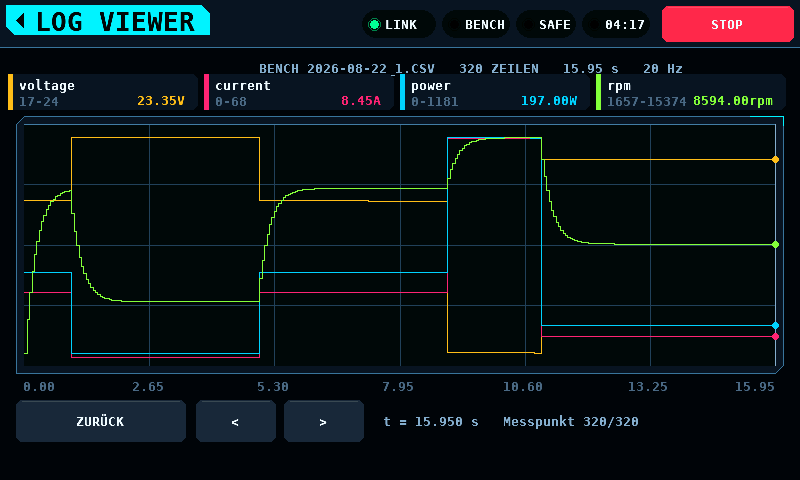Click the t = 15.950 s readout

pos(431,421)
